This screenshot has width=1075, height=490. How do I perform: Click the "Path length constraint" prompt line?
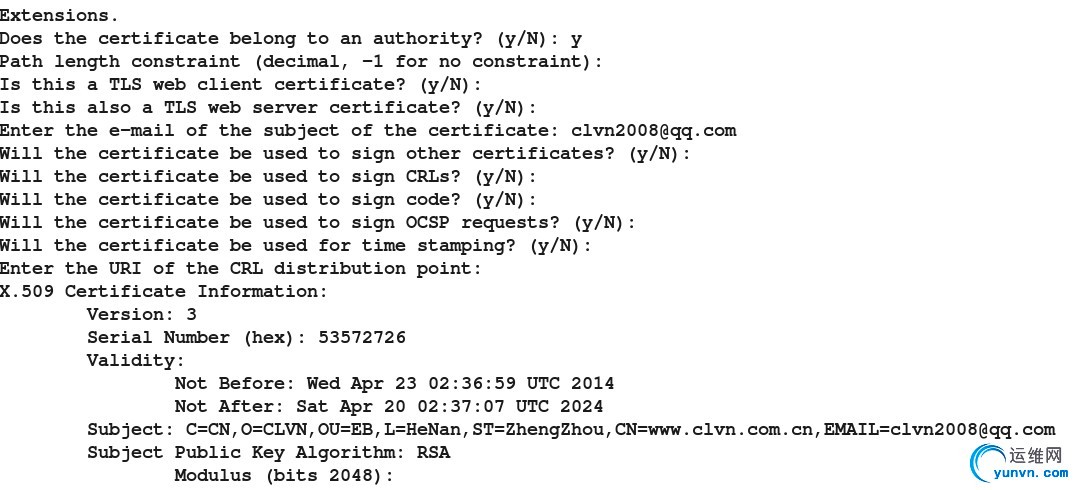tap(301, 61)
